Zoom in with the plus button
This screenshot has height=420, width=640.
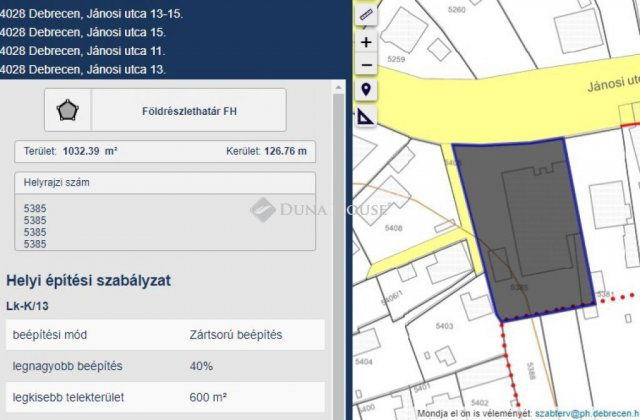366,42
